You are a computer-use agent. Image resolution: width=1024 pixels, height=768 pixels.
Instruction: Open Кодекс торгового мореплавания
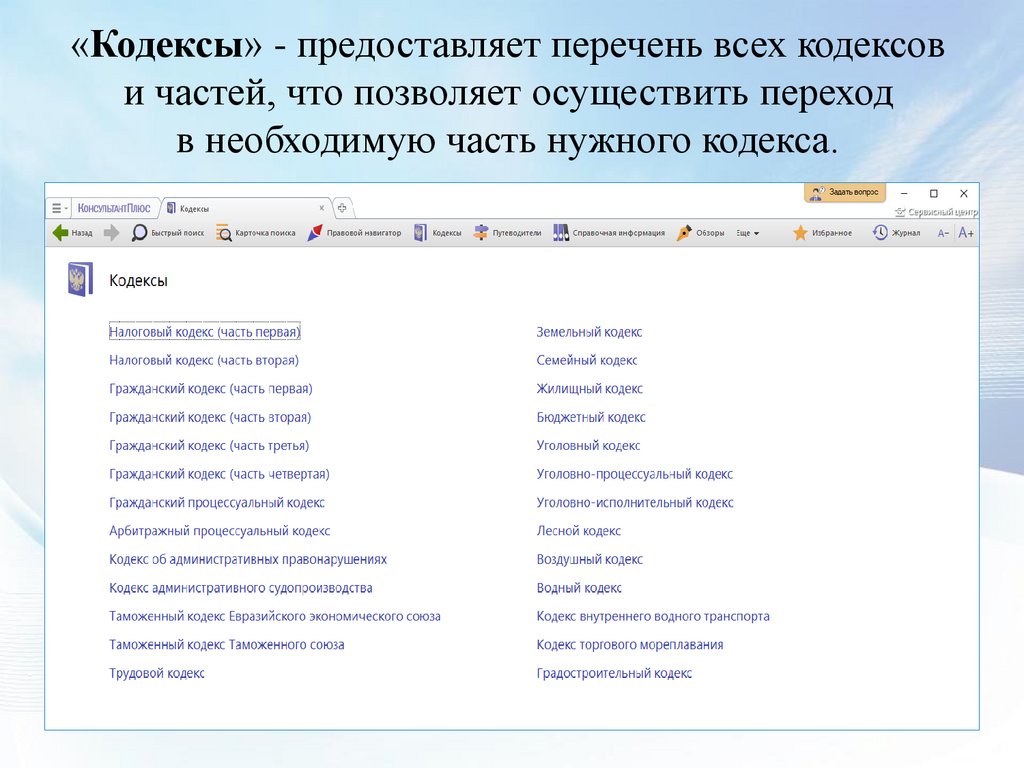[x=630, y=645]
